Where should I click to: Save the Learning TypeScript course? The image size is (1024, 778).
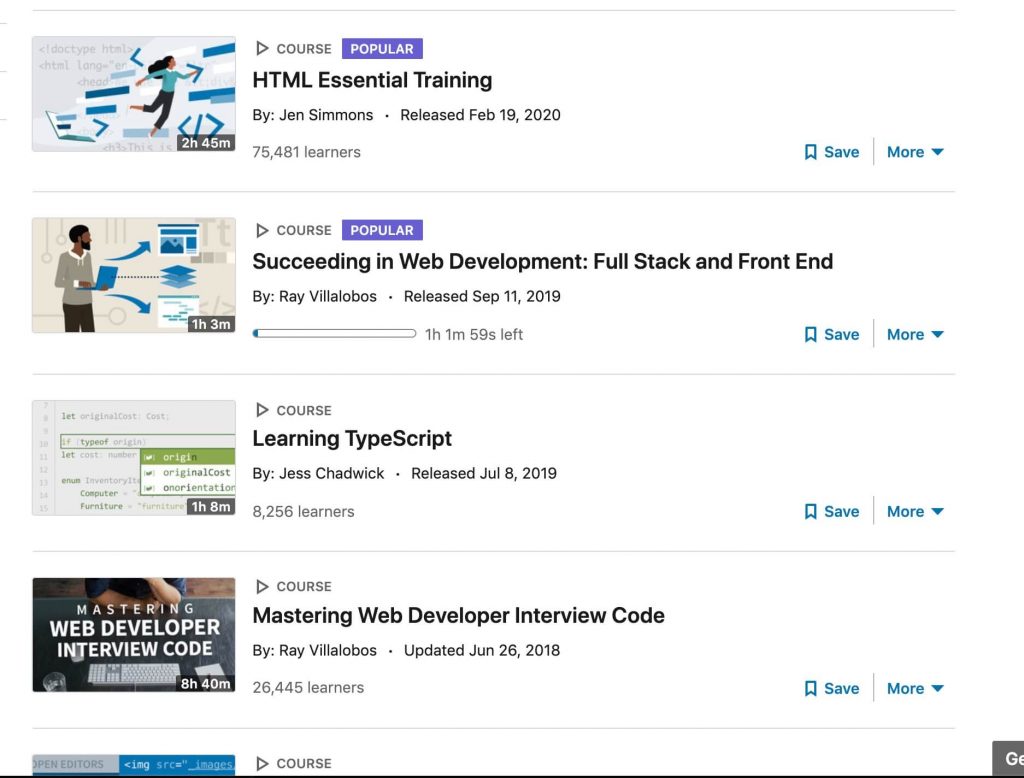tap(832, 511)
